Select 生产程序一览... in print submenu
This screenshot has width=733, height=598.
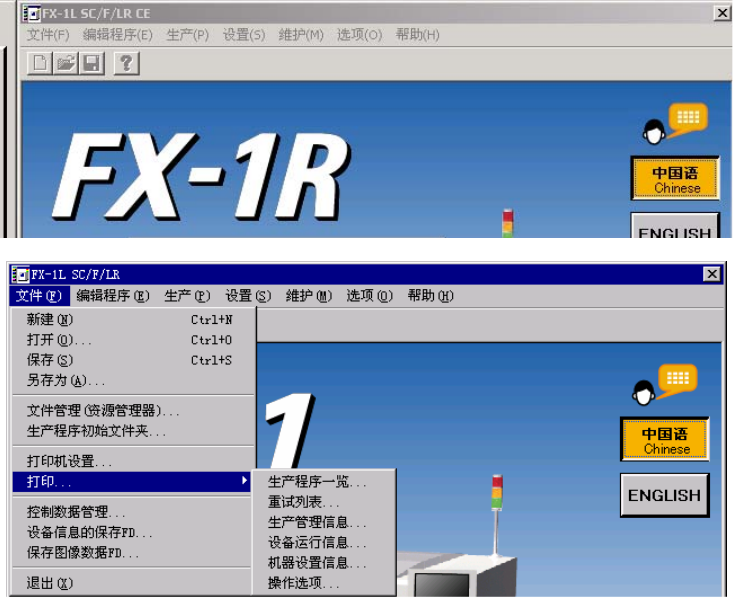[x=324, y=482]
